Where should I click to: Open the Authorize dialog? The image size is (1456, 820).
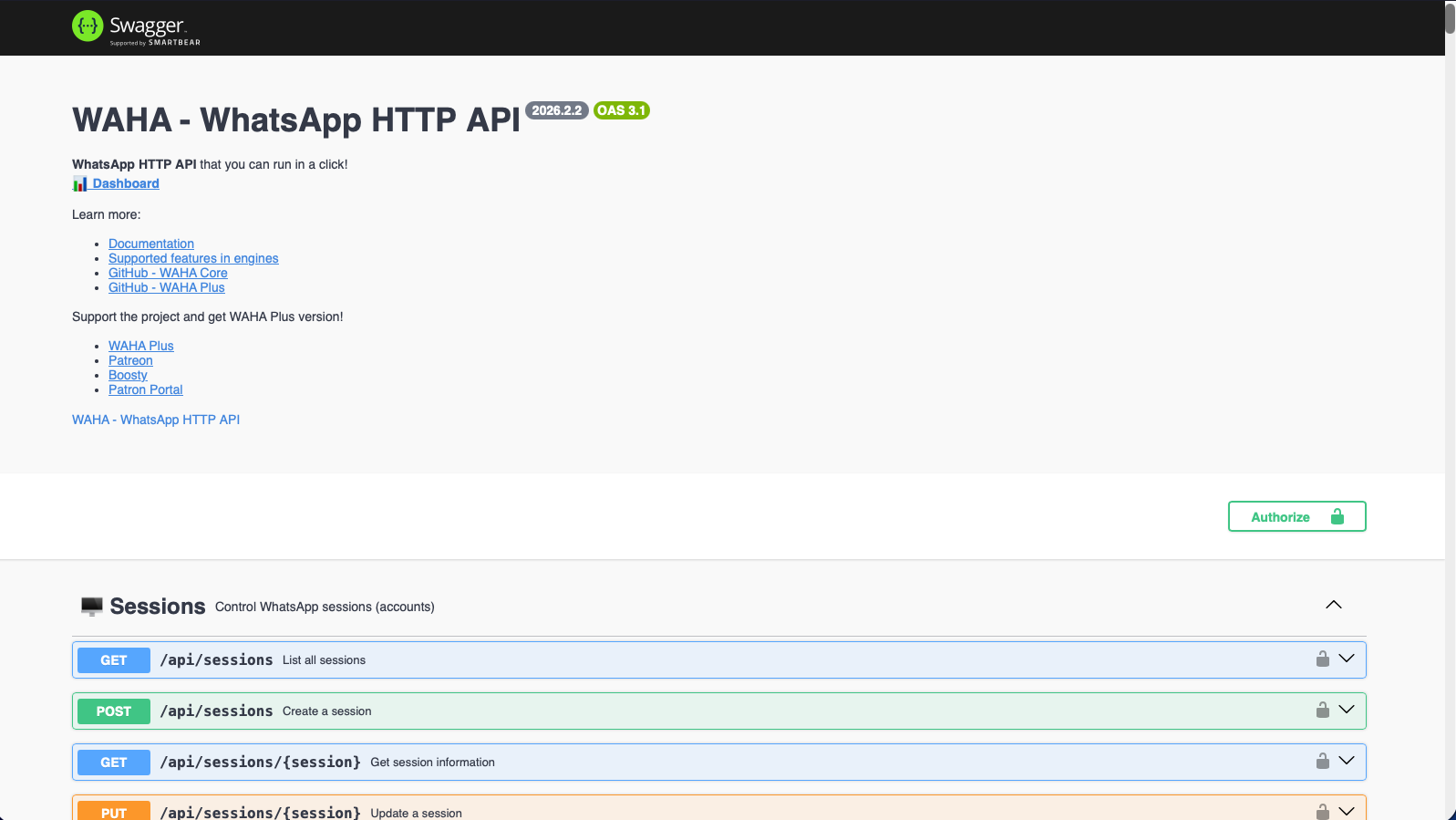(1296, 516)
